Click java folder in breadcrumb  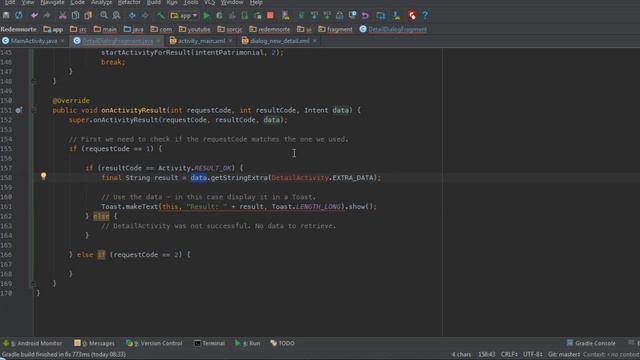133,29
